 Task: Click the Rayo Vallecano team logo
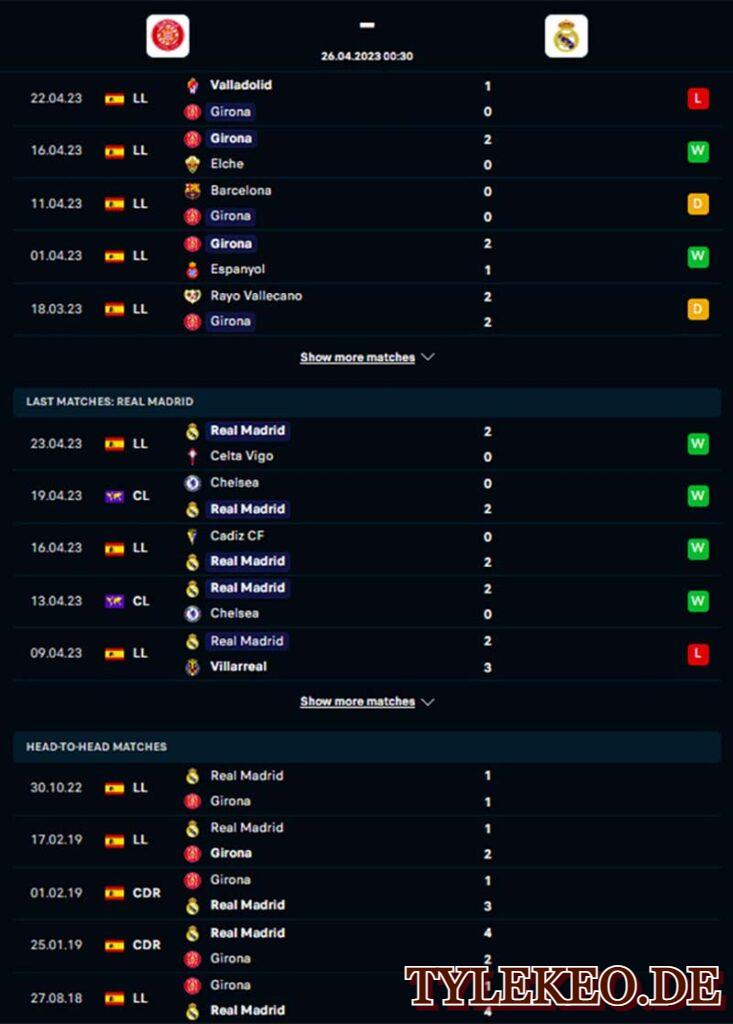click(192, 296)
